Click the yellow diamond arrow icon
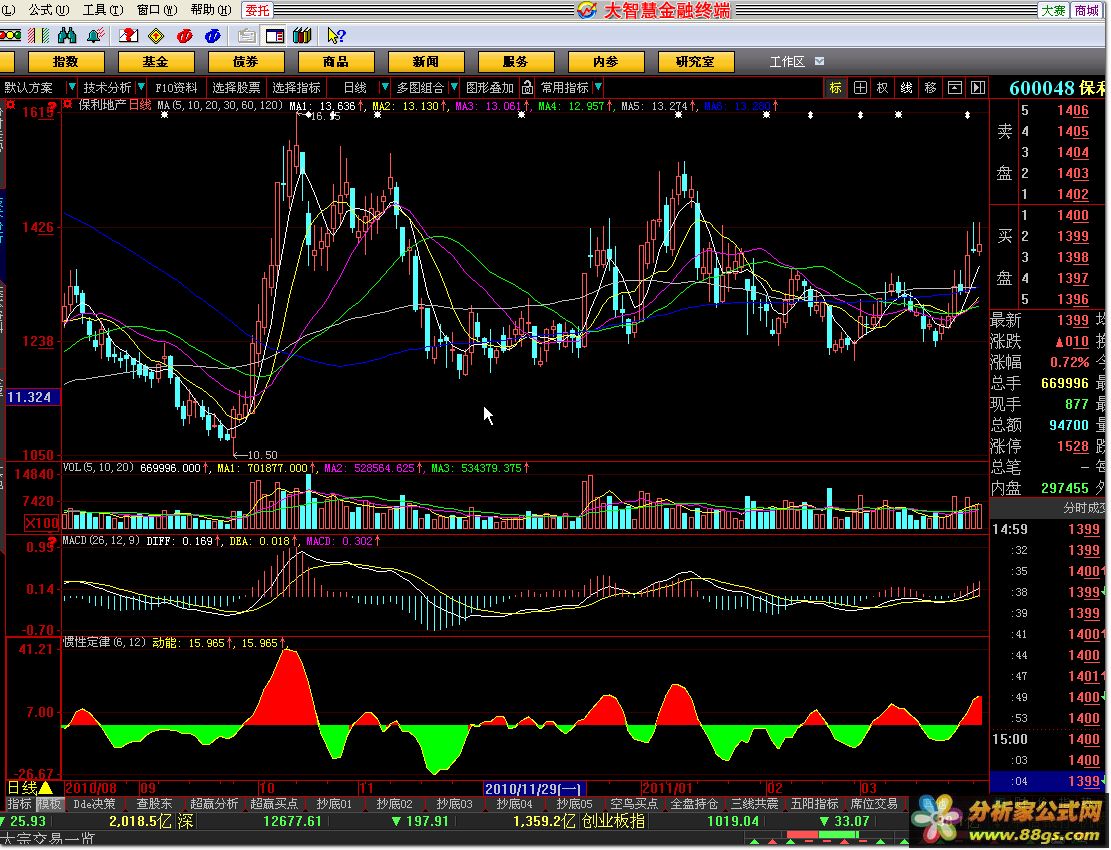1111x850 pixels. click(156, 35)
